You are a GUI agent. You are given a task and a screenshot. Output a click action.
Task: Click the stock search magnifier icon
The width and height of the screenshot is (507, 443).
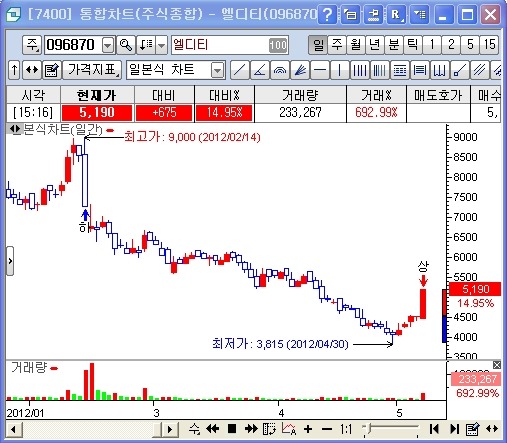(x=126, y=45)
